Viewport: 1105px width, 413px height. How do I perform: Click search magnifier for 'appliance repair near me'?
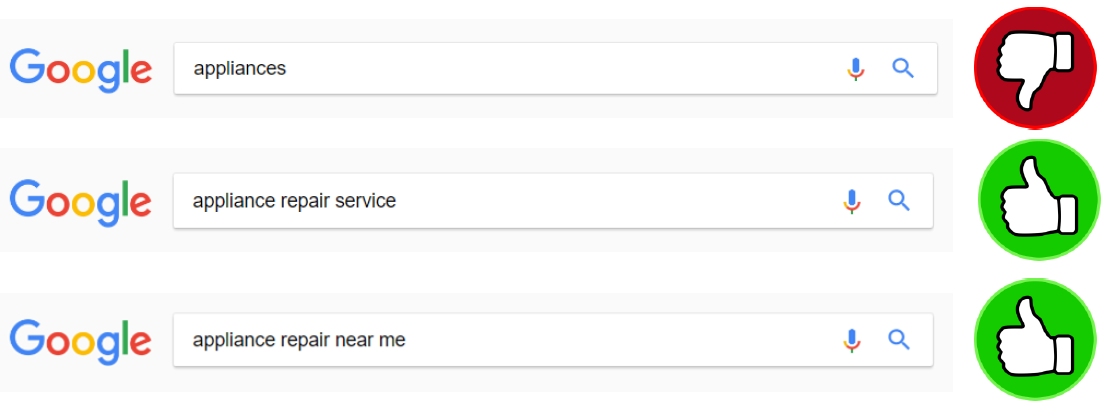click(x=899, y=340)
